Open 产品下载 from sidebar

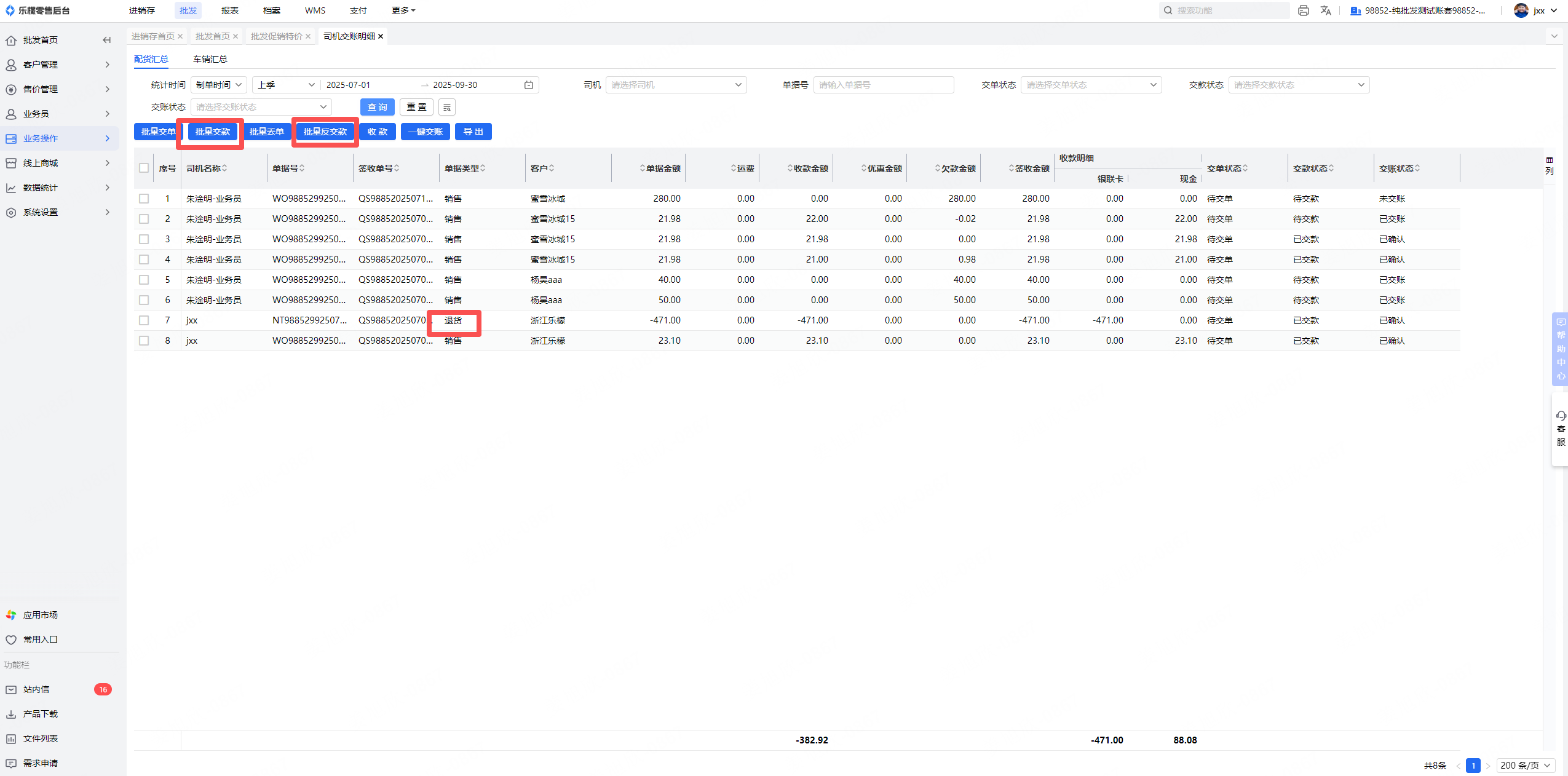click(40, 714)
